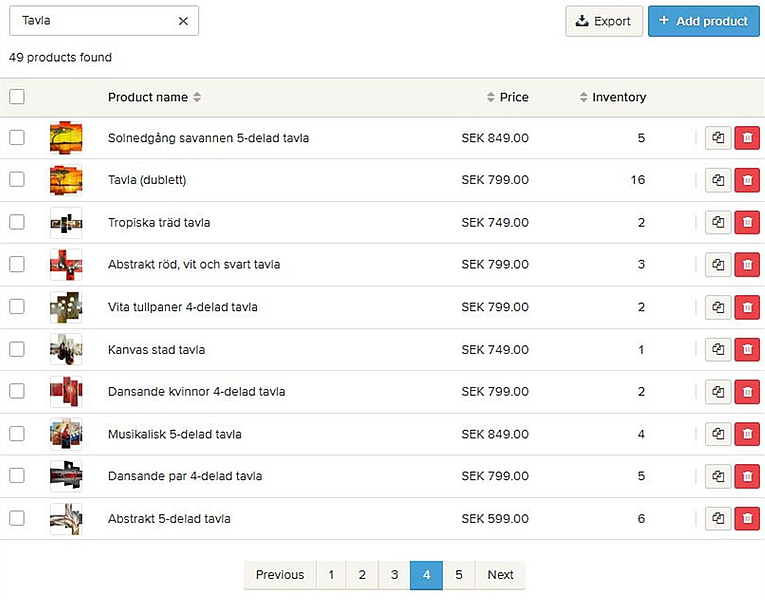This screenshot has height=600, width=765.
Task: Delete the Solnedgång savannen 5-delad tavla product
Action: coord(746,138)
